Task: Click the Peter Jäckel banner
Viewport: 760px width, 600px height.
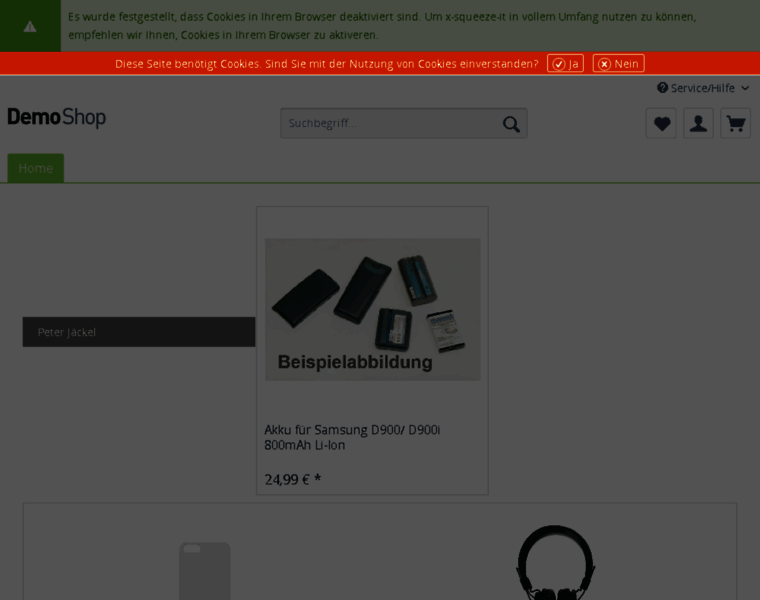Action: tap(139, 332)
